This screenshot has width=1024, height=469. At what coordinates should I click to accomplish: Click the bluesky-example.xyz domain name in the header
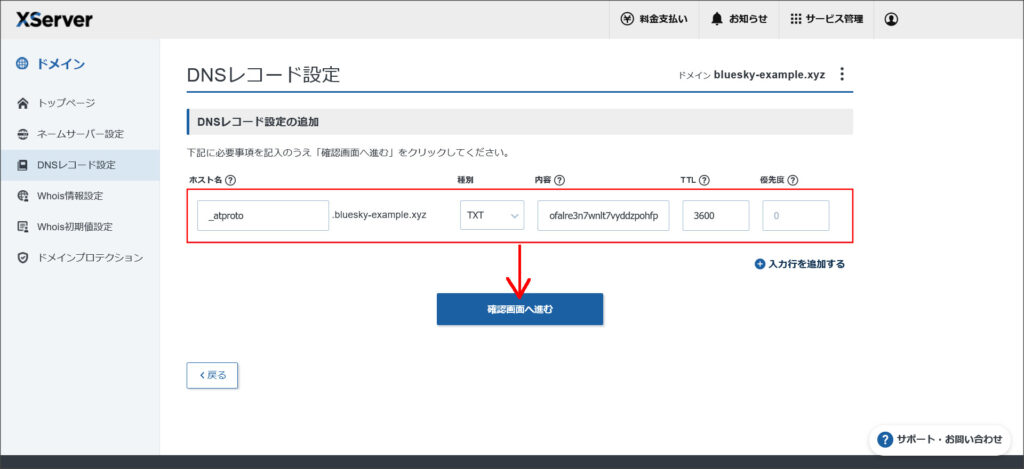[x=769, y=75]
